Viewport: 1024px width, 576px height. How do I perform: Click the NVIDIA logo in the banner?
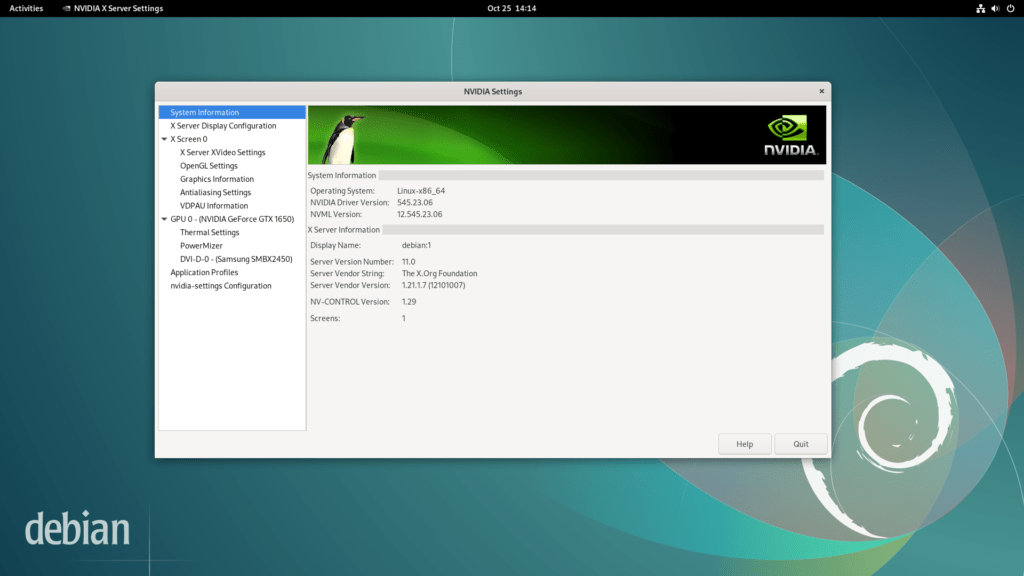(790, 135)
